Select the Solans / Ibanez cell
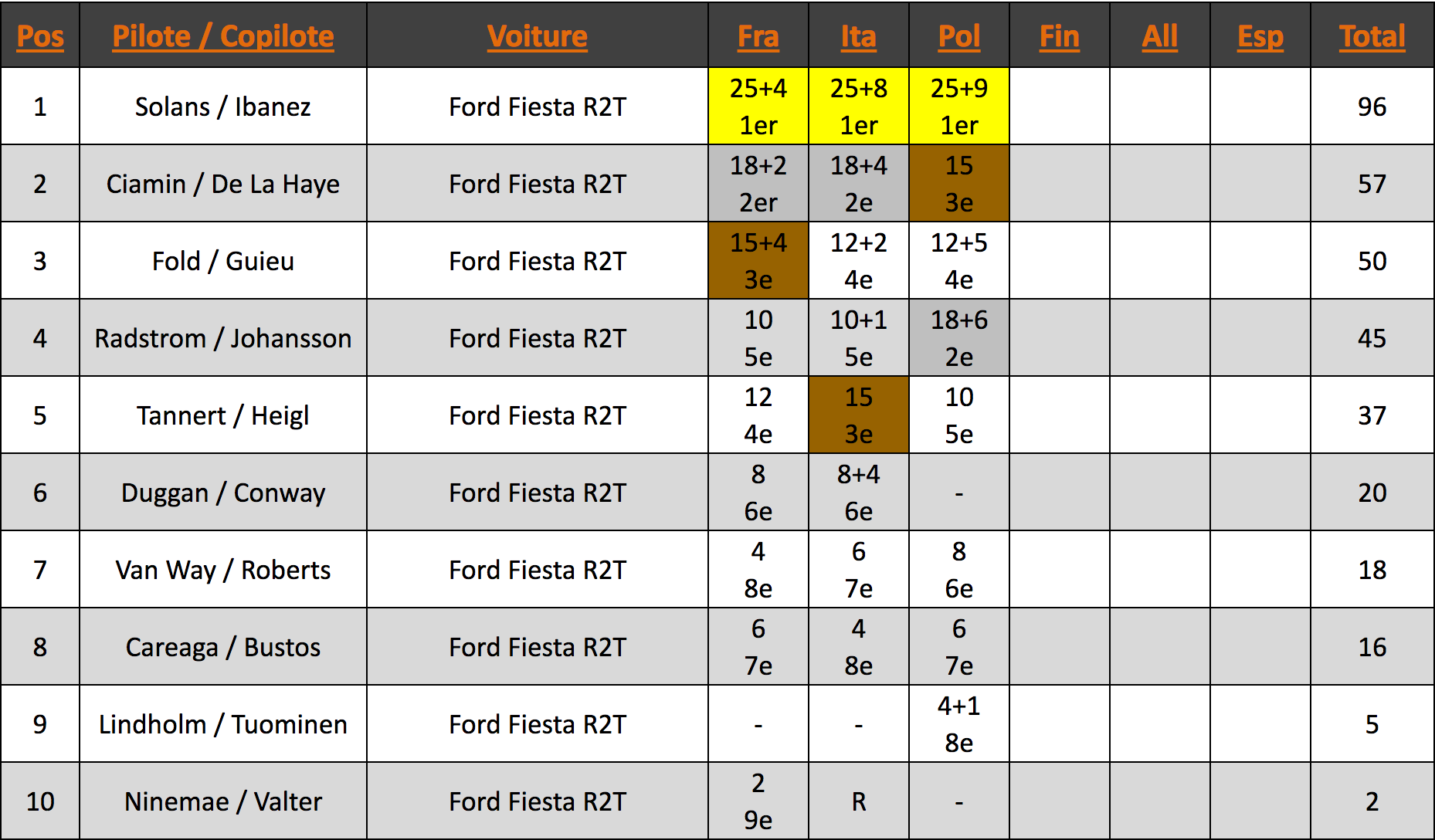Viewport: 1435px width, 840px height. [223, 107]
